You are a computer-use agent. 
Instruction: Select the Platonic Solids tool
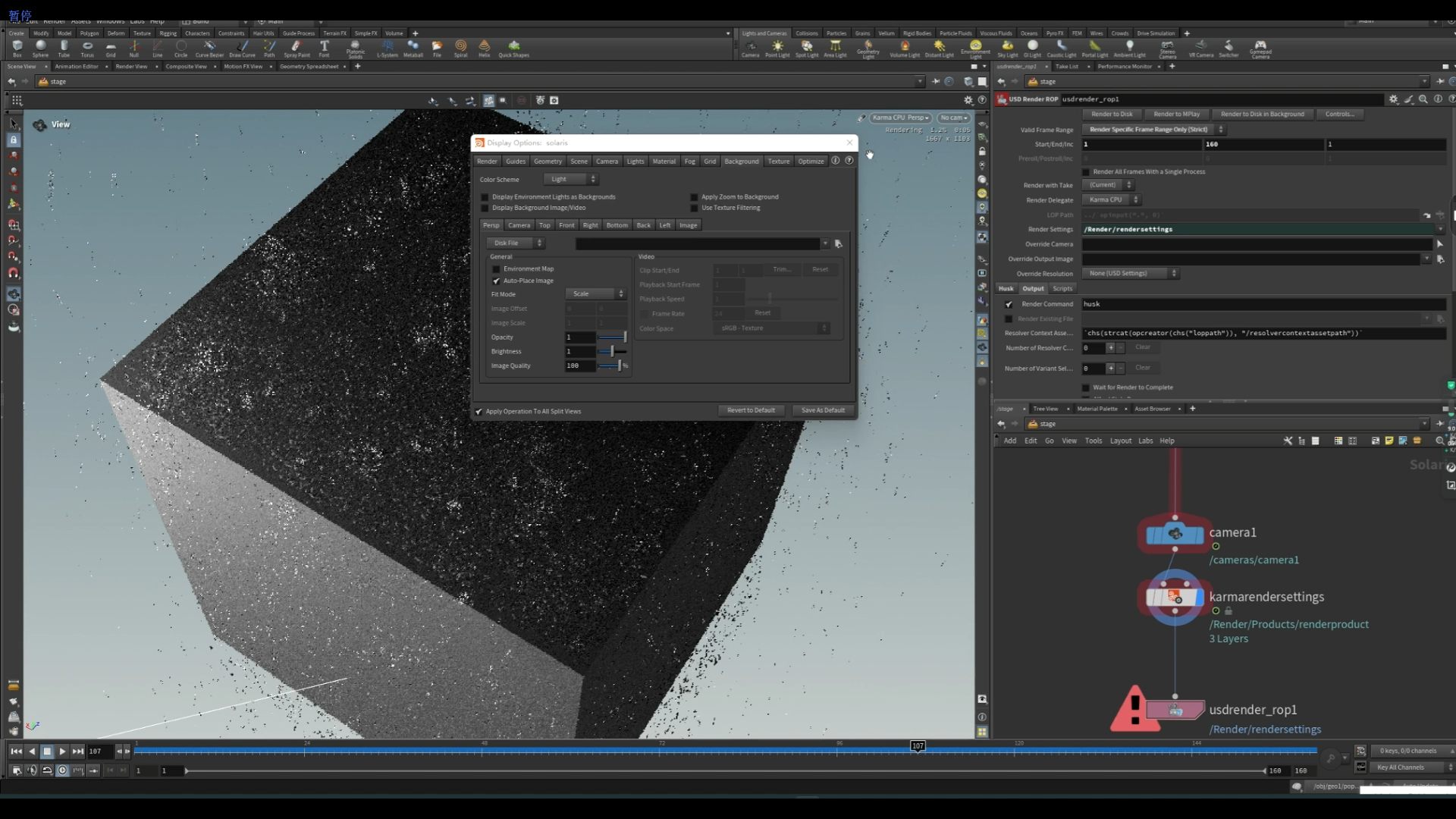(x=355, y=48)
